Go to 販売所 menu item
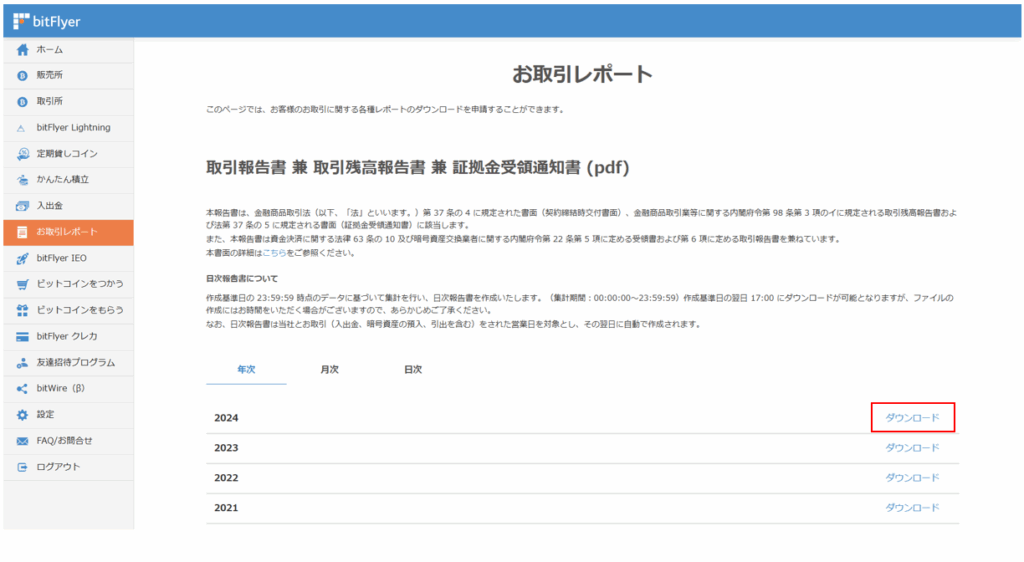Screen dimensions: 1024x562 [x=69, y=76]
